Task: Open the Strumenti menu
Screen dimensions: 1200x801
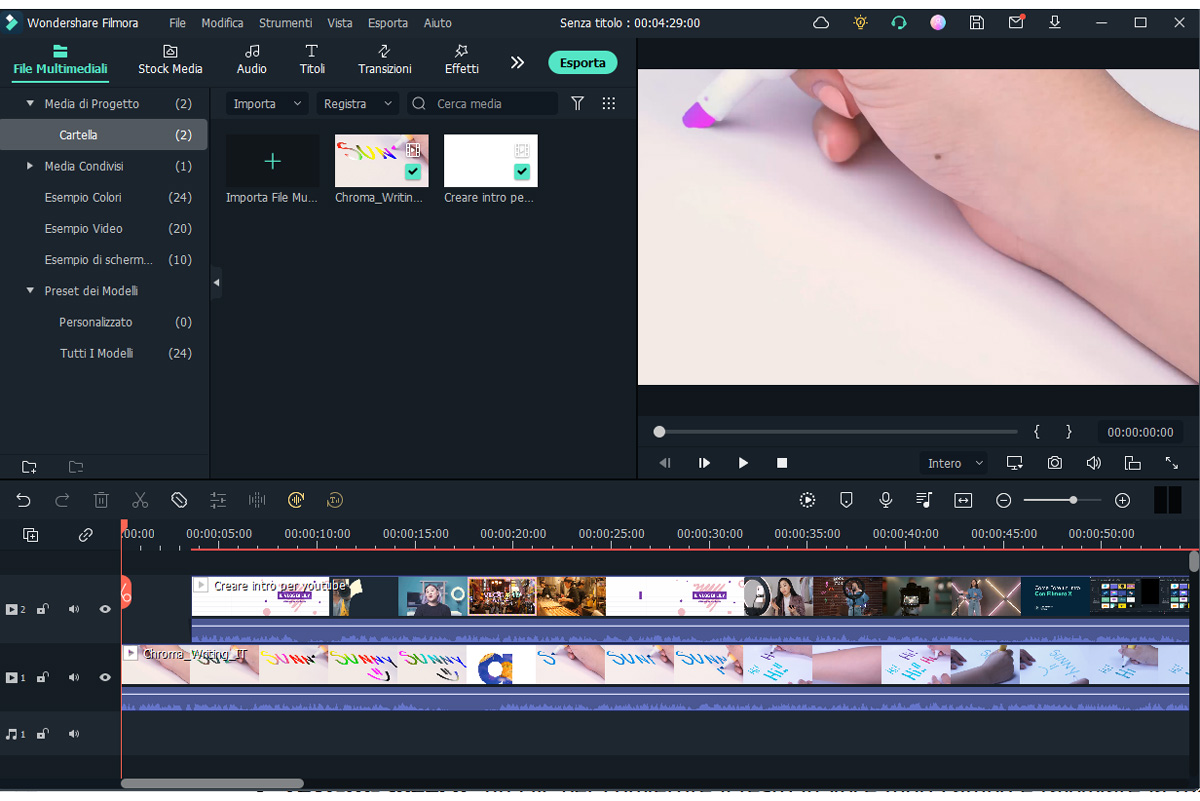Action: [x=286, y=23]
